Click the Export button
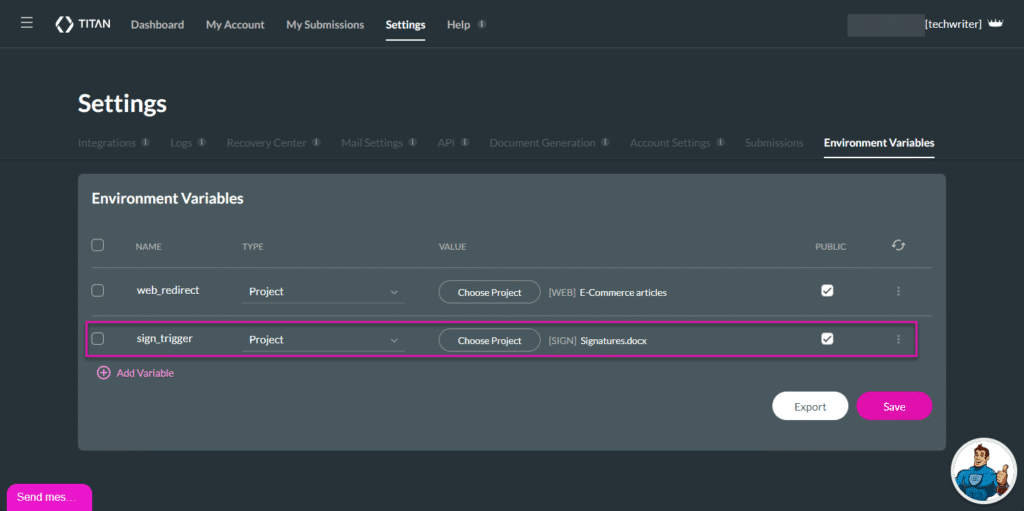The image size is (1024, 511). coord(810,406)
